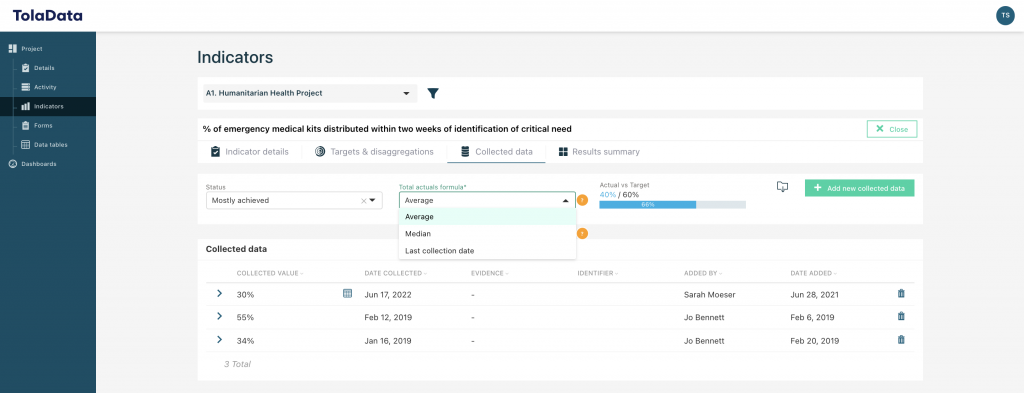Image resolution: width=1024 pixels, height=393 pixels.
Task: Expand the 30% collected value row
Action: pyautogui.click(x=219, y=294)
